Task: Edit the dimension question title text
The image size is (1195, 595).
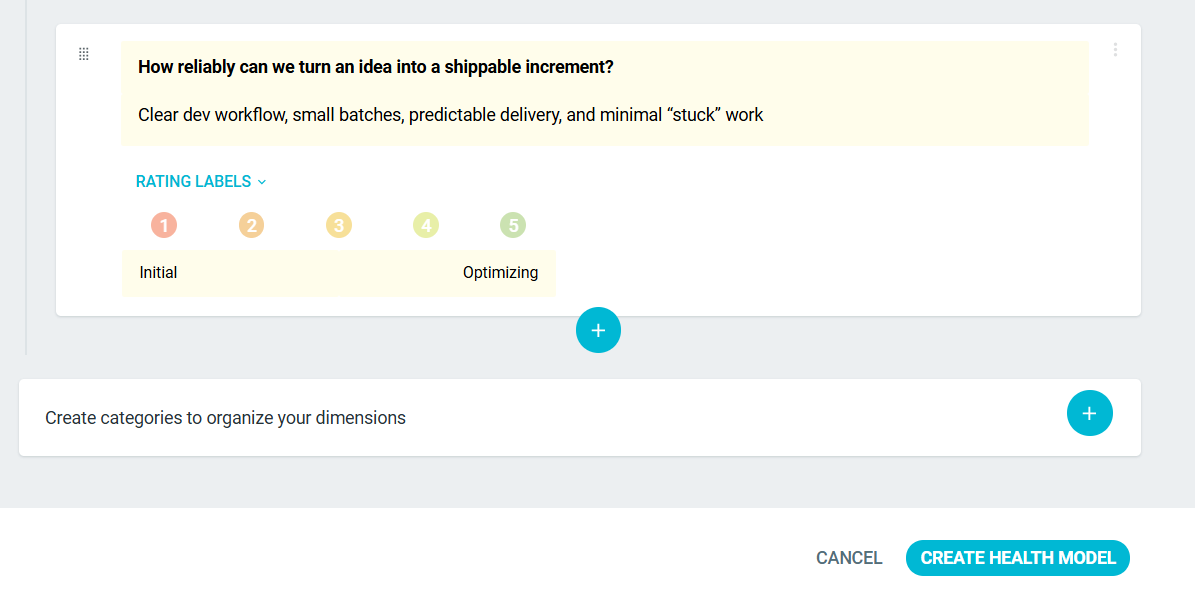Action: (376, 67)
